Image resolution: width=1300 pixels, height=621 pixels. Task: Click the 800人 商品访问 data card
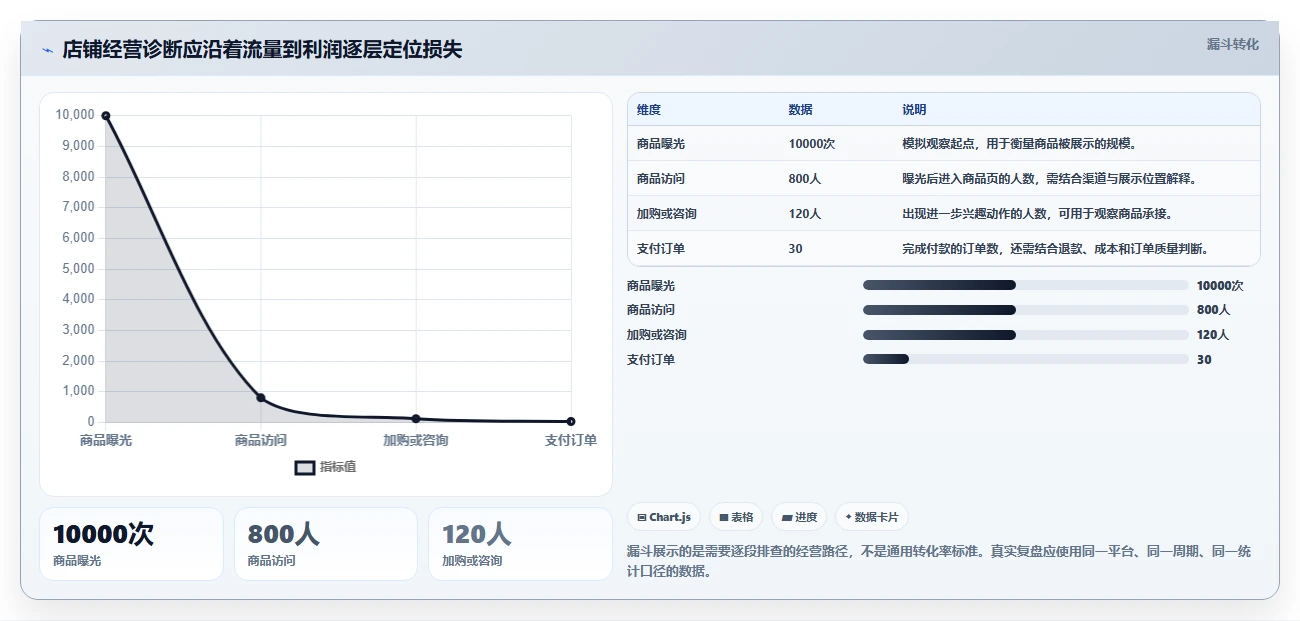(x=325, y=544)
